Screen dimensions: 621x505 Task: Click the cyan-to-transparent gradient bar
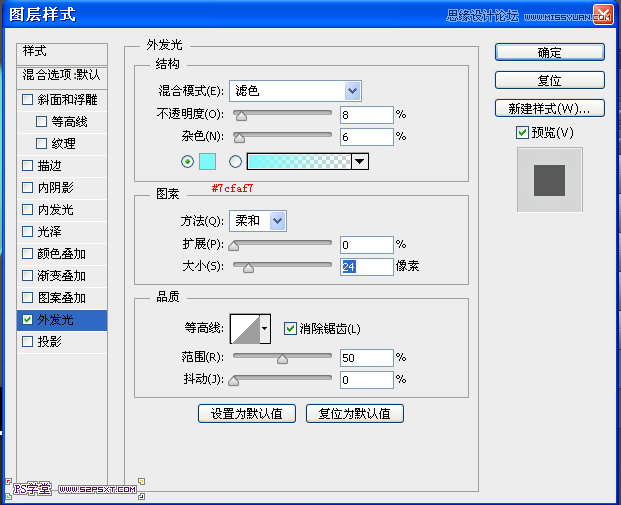point(299,162)
